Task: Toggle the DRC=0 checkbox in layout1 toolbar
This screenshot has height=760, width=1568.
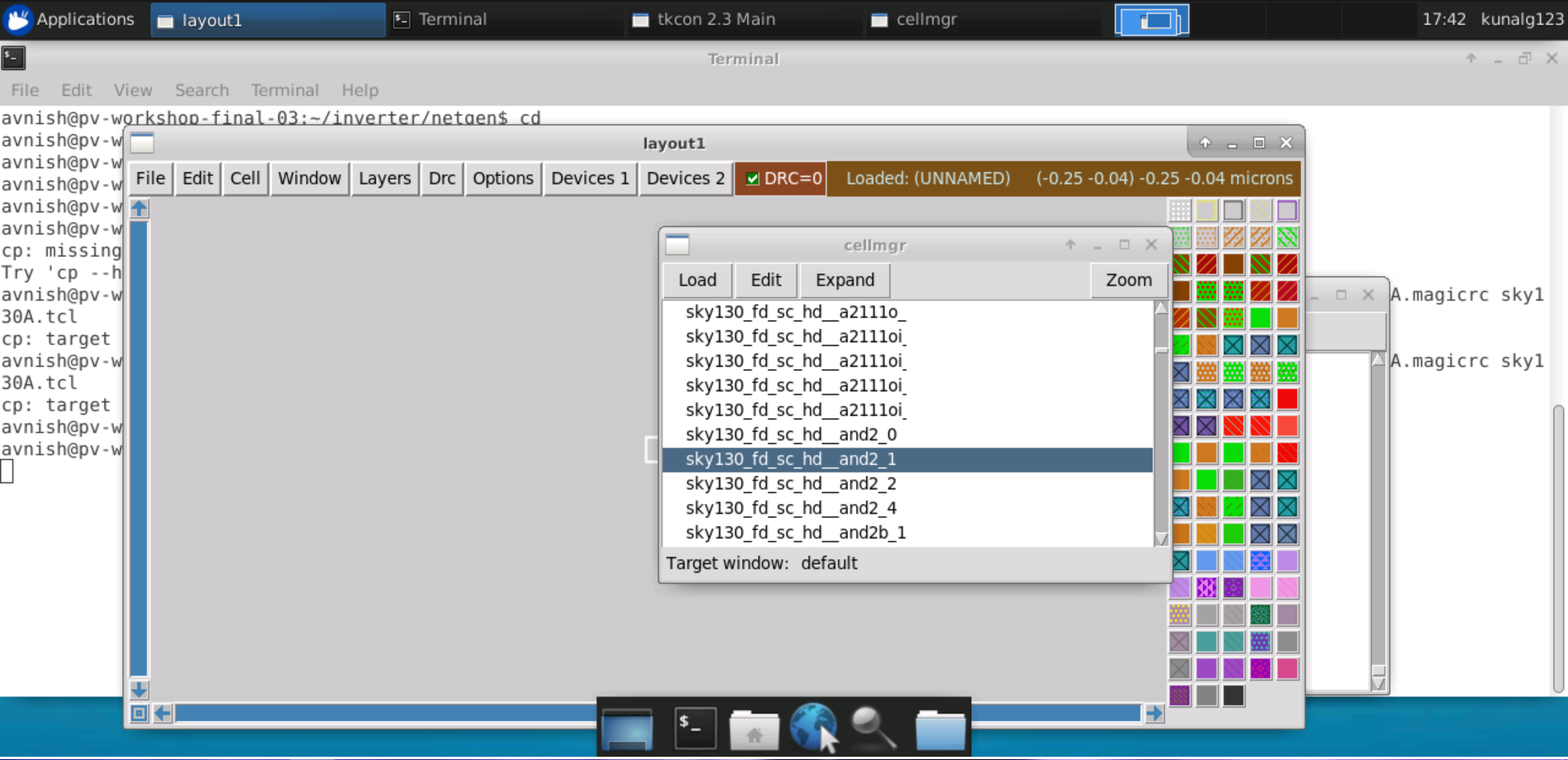Action: 753,178
